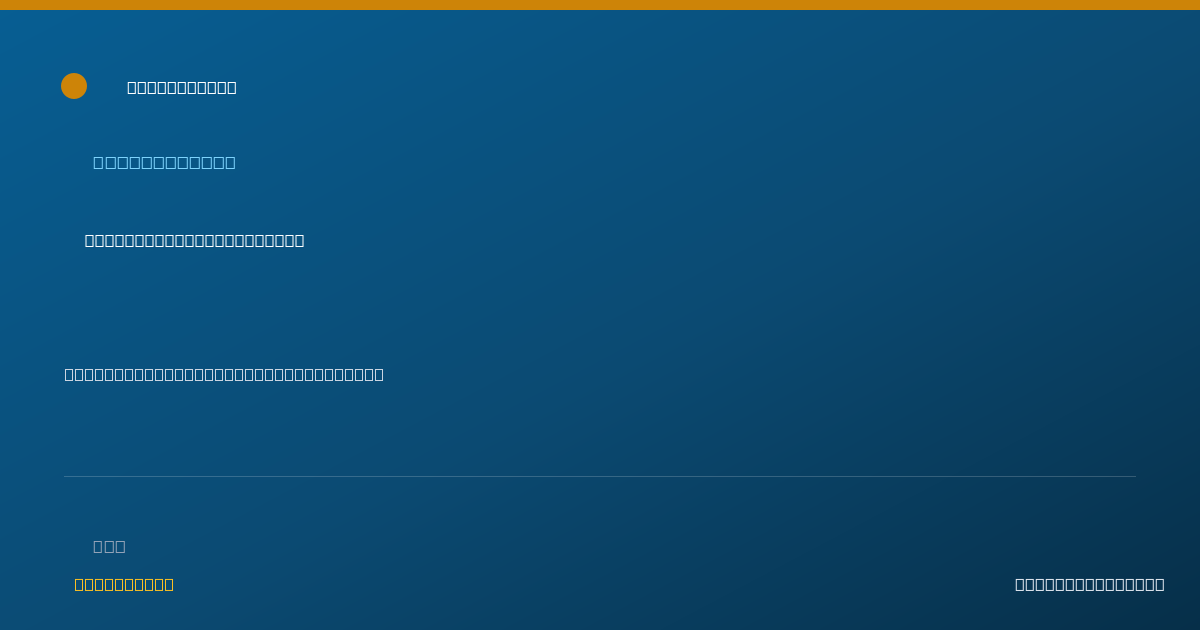The image size is (1200, 630).
Task: Click the orange circle logo icon
Action: click(x=74, y=86)
